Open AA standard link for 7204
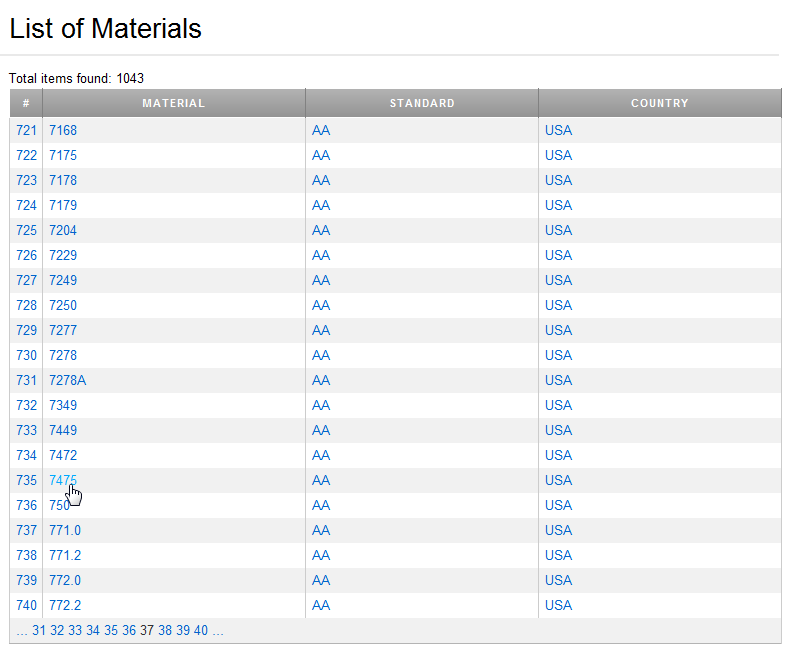794x656 pixels. 321,230
